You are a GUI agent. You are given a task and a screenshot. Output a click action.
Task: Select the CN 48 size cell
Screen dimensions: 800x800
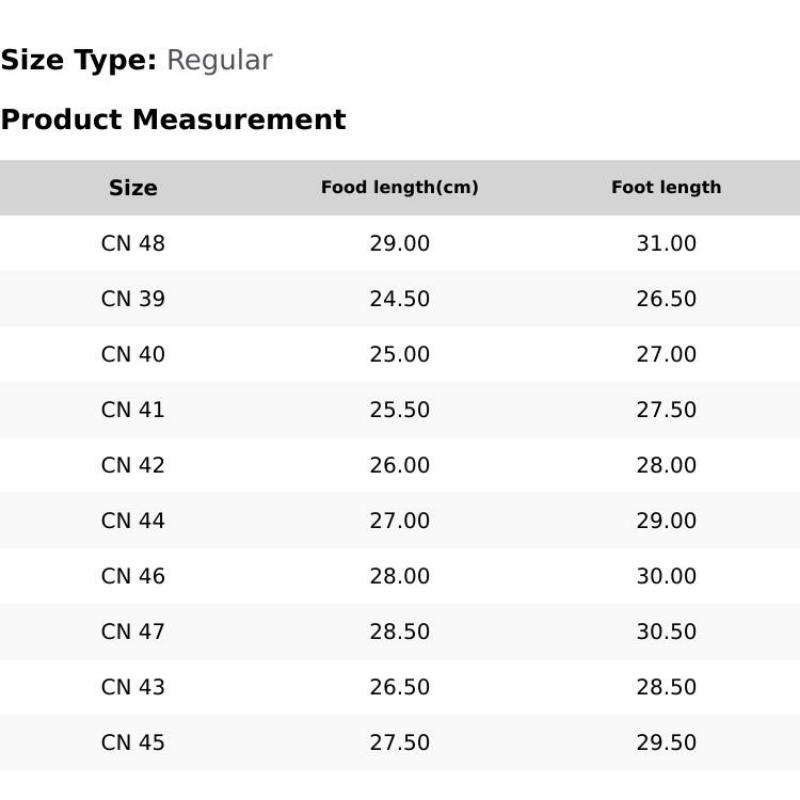(x=133, y=244)
